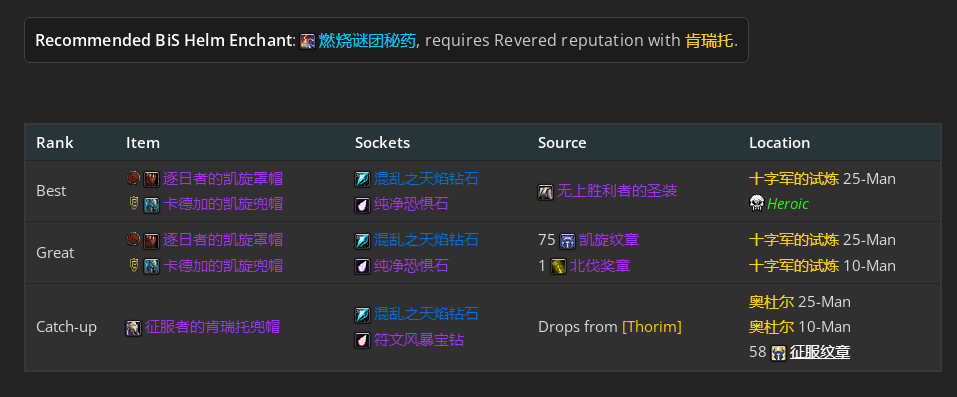
Task: Click the 北伐奖章 trophy icon
Action: pos(558,266)
